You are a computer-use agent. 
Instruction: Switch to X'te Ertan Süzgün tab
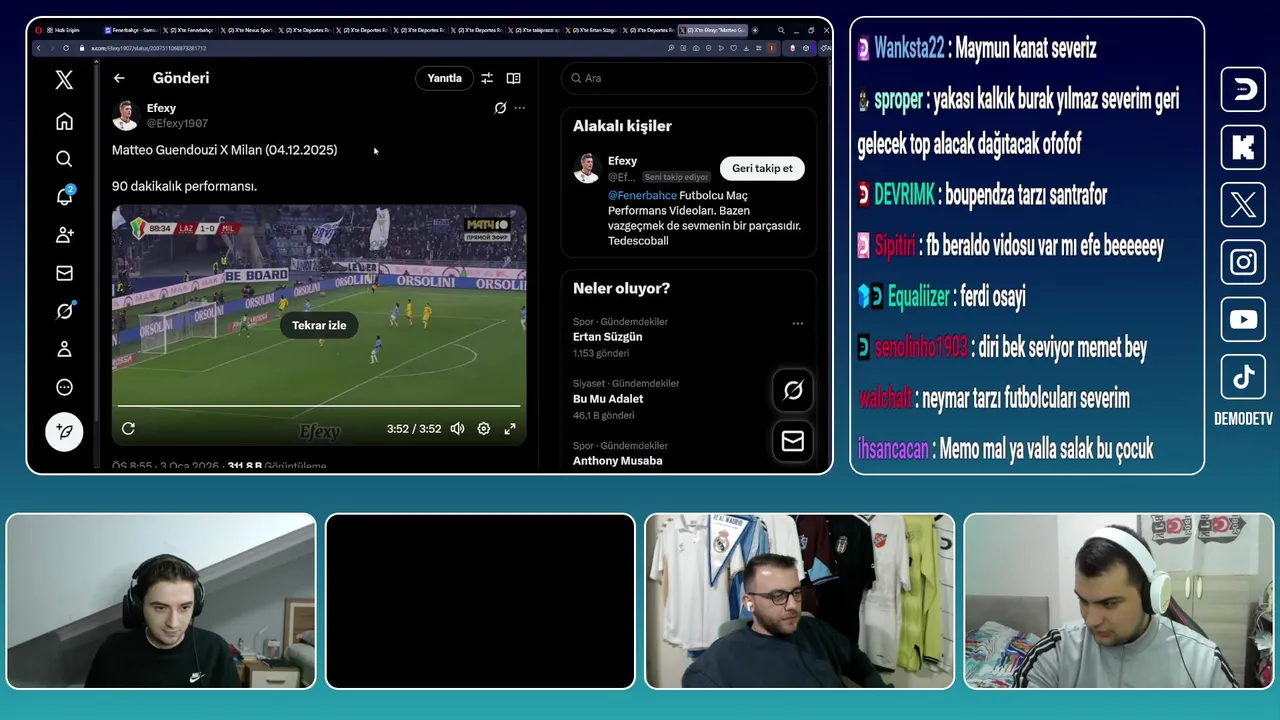590,30
